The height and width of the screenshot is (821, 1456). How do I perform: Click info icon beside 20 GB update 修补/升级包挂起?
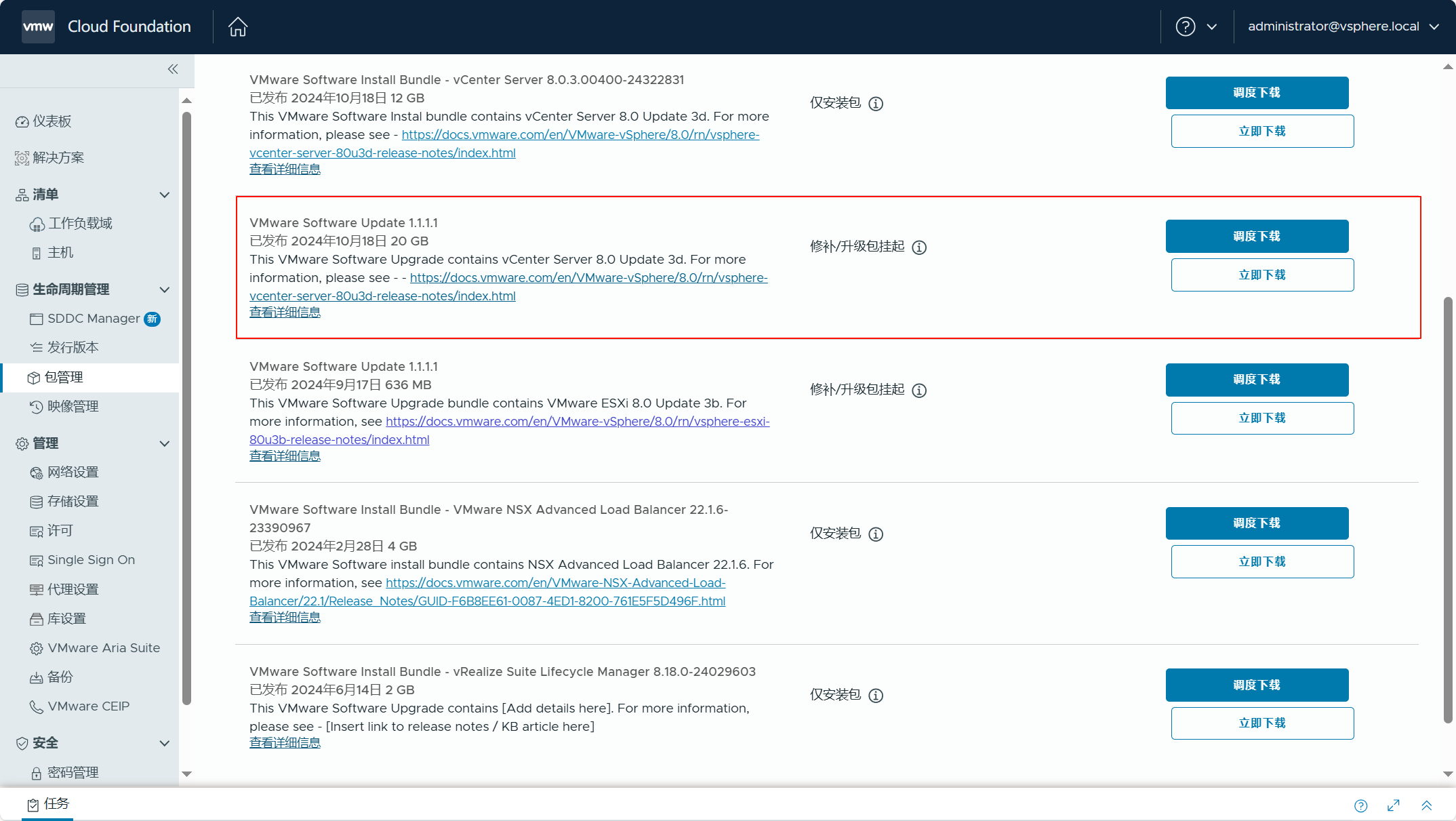[x=919, y=247]
